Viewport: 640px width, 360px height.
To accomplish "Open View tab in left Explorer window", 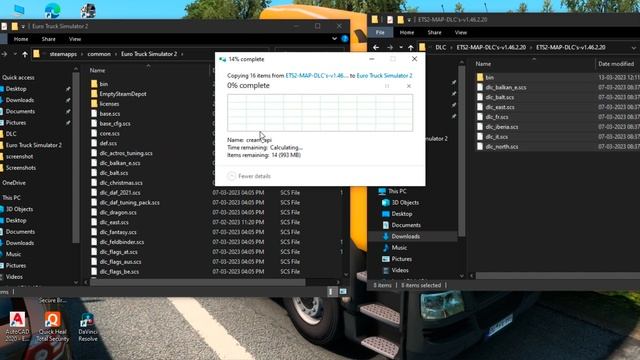I will [x=75, y=39].
